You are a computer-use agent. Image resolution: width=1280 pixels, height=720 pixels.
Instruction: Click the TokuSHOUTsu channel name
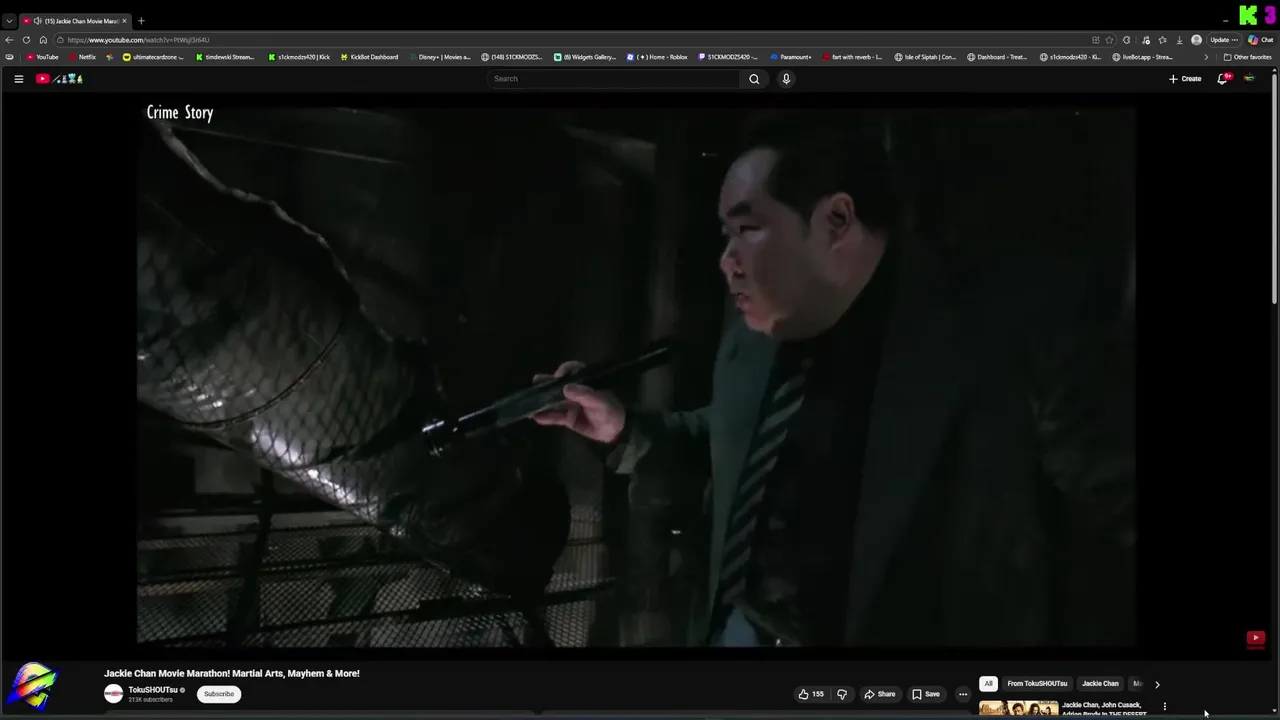(x=153, y=690)
